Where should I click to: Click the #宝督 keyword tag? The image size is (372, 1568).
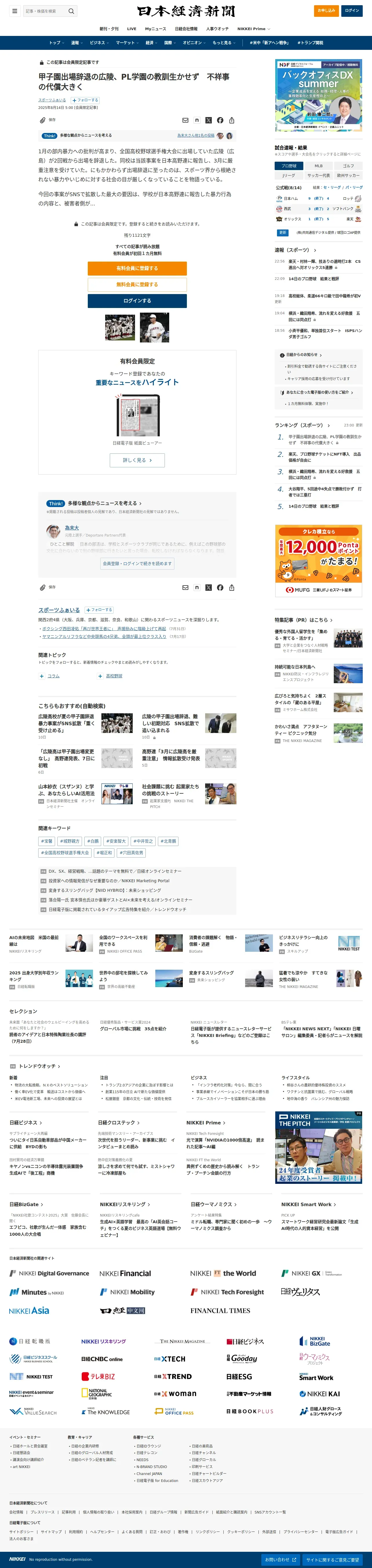point(47,841)
